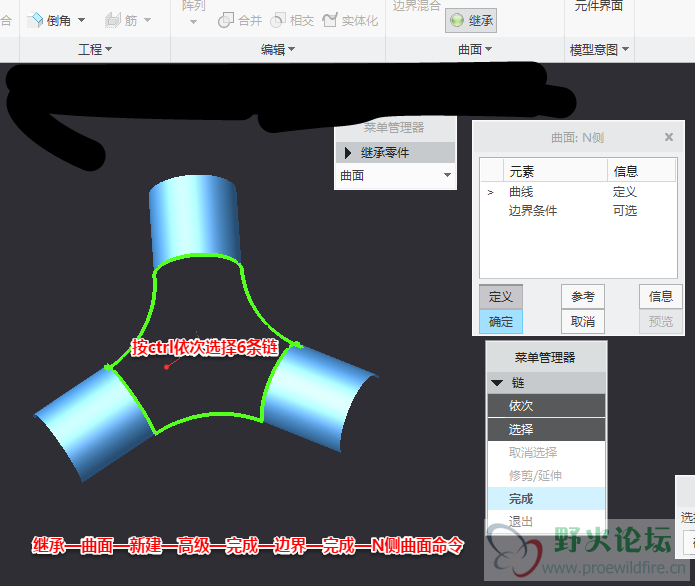Image resolution: width=695 pixels, height=586 pixels.
Task: Click the 修剪/延伸 menu option
Action: coord(547,476)
